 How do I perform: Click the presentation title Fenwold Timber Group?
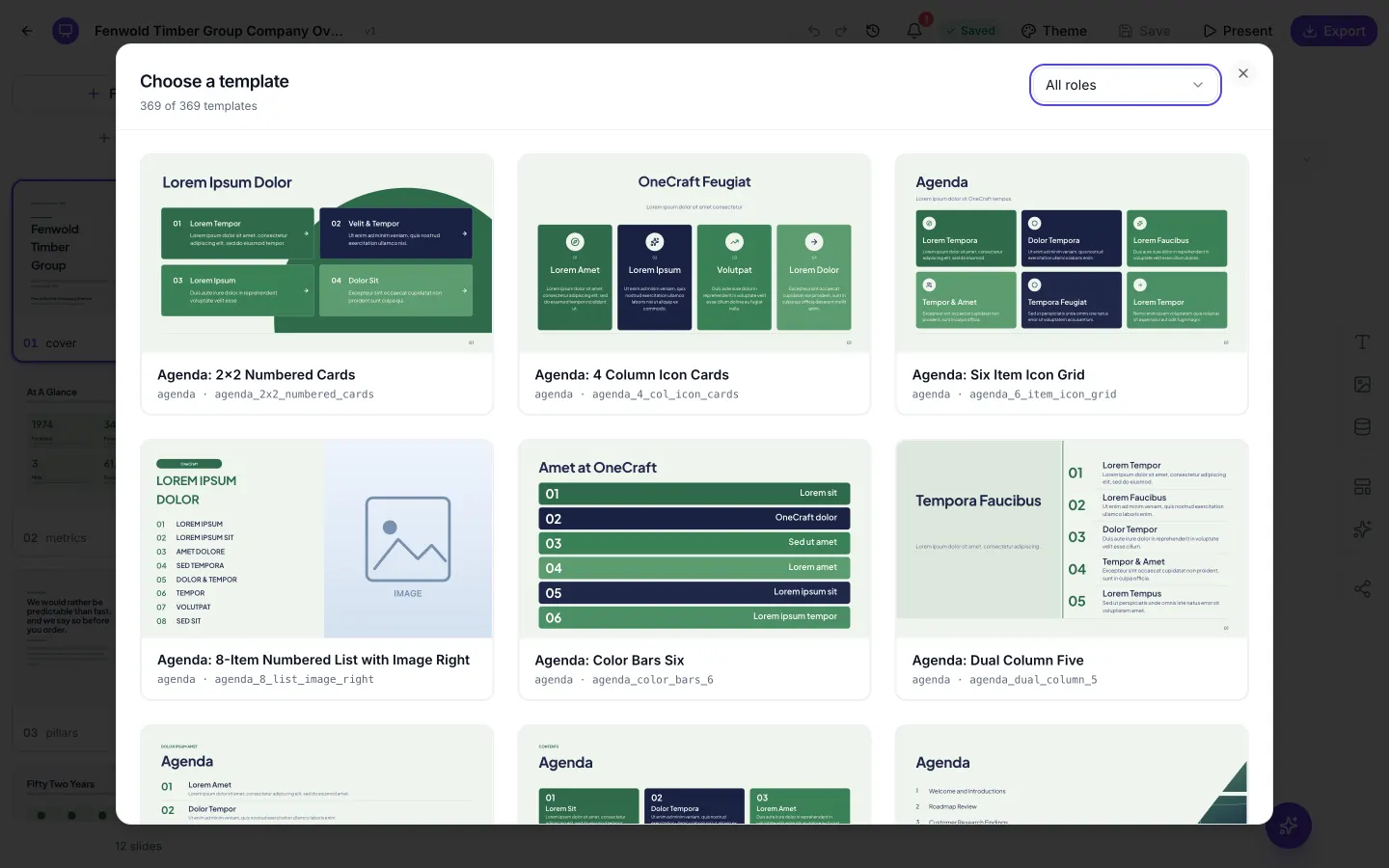coord(218,31)
